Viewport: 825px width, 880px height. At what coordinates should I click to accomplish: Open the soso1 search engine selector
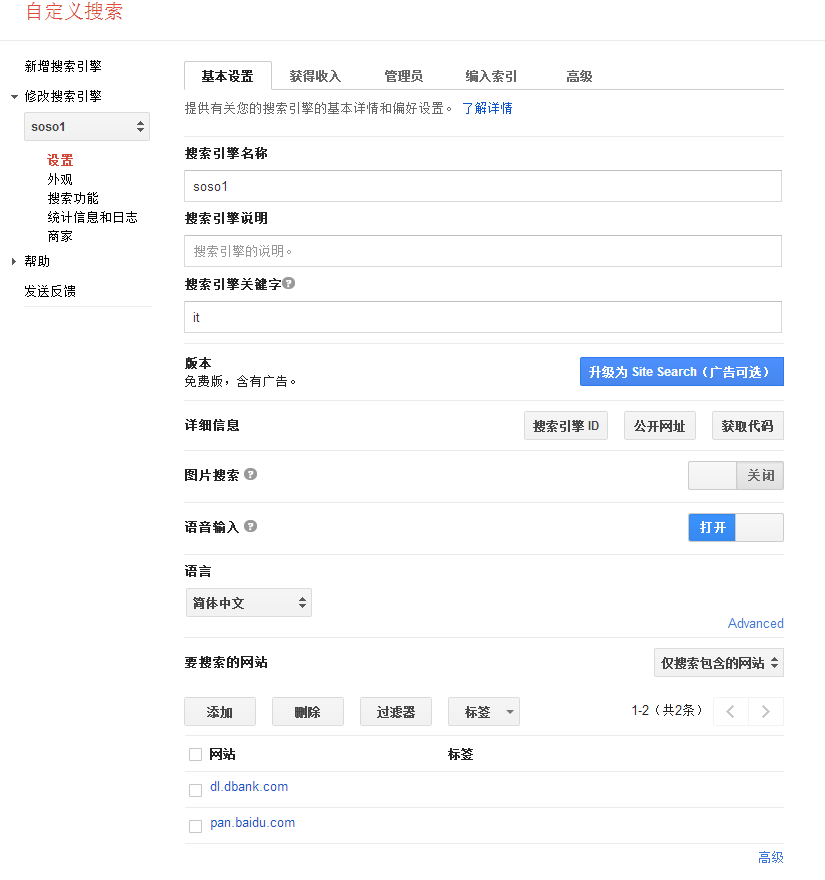coord(86,127)
